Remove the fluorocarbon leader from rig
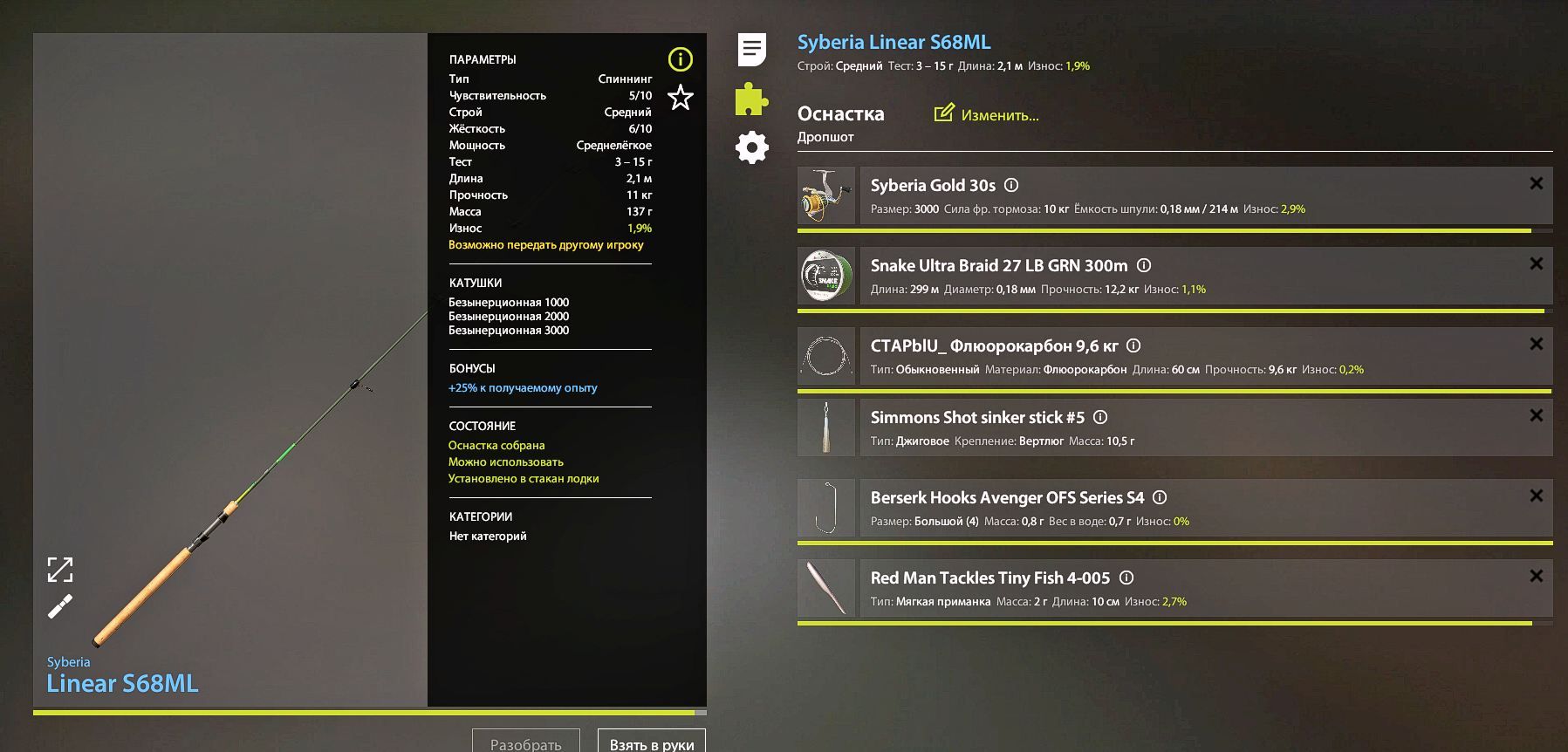 pyautogui.click(x=1536, y=344)
